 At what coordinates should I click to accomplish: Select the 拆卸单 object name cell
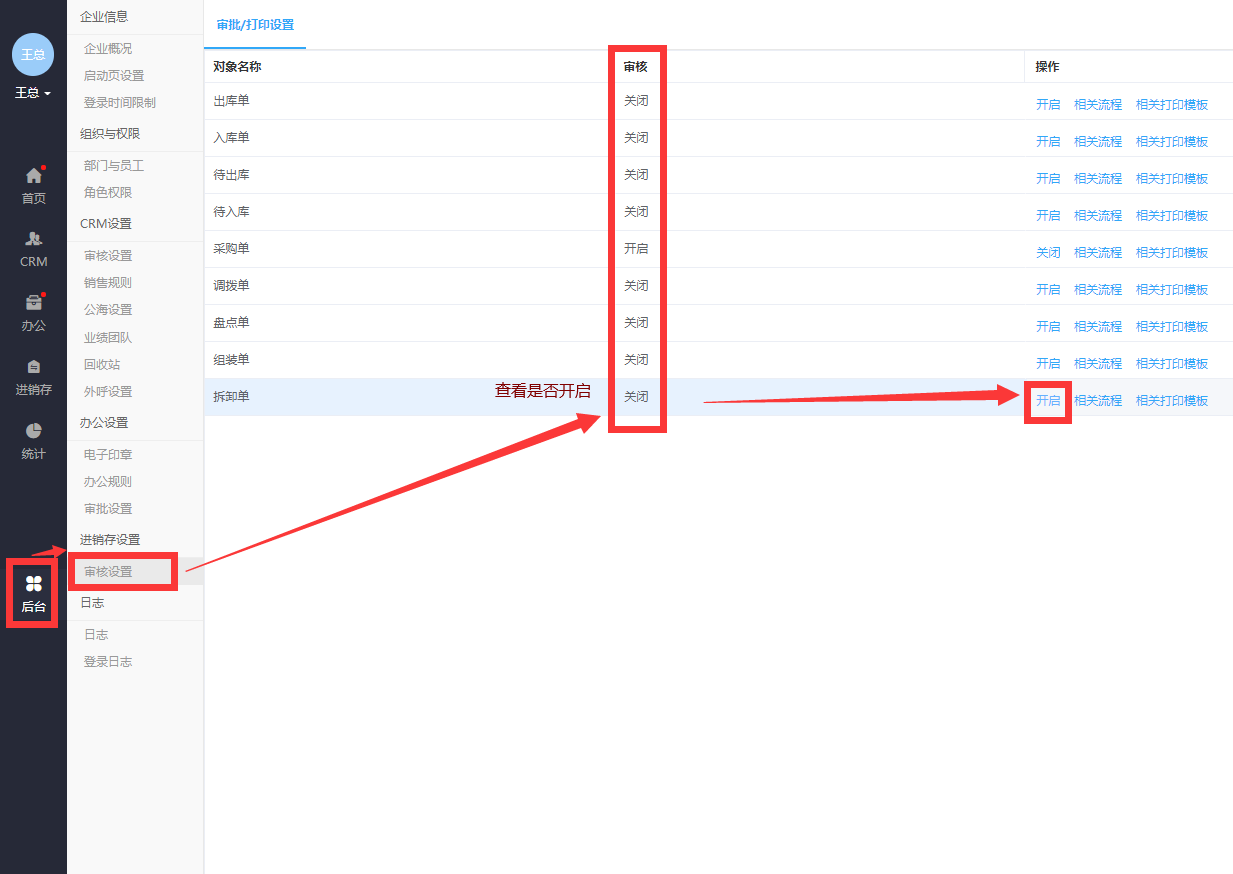[231, 396]
